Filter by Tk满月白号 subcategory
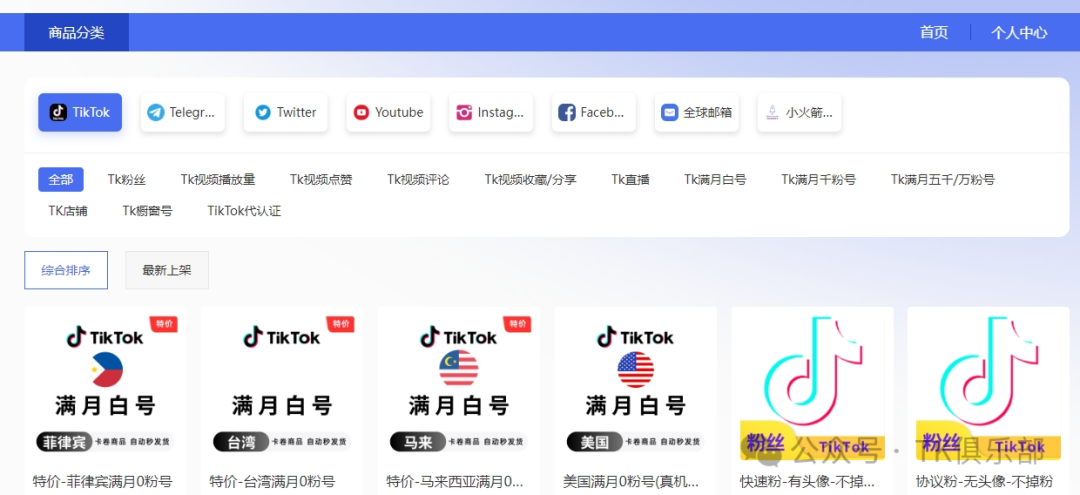The width and height of the screenshot is (1080, 495). (x=715, y=180)
